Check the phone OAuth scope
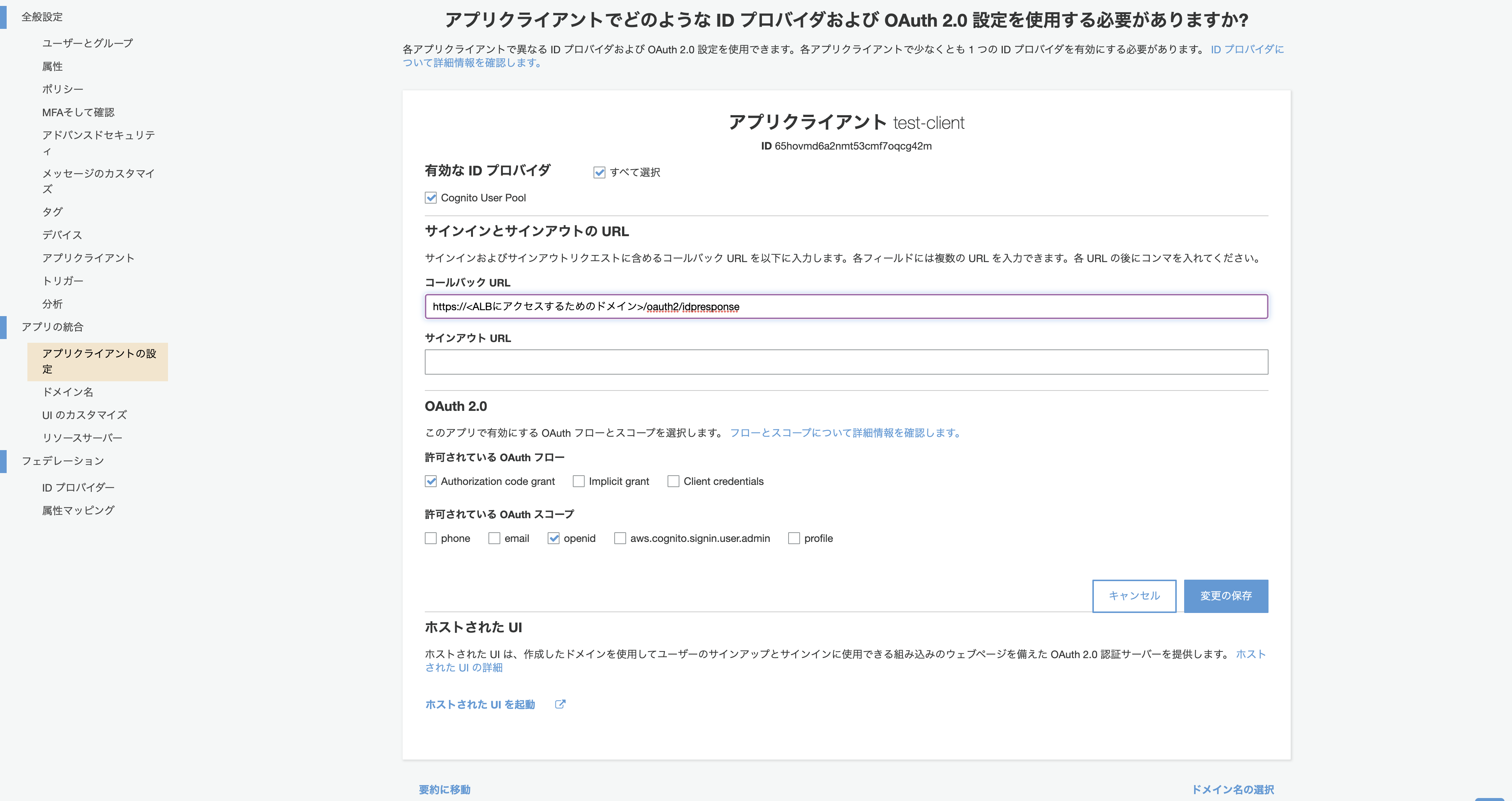Screen dimensions: 1512x801 (x=430, y=538)
